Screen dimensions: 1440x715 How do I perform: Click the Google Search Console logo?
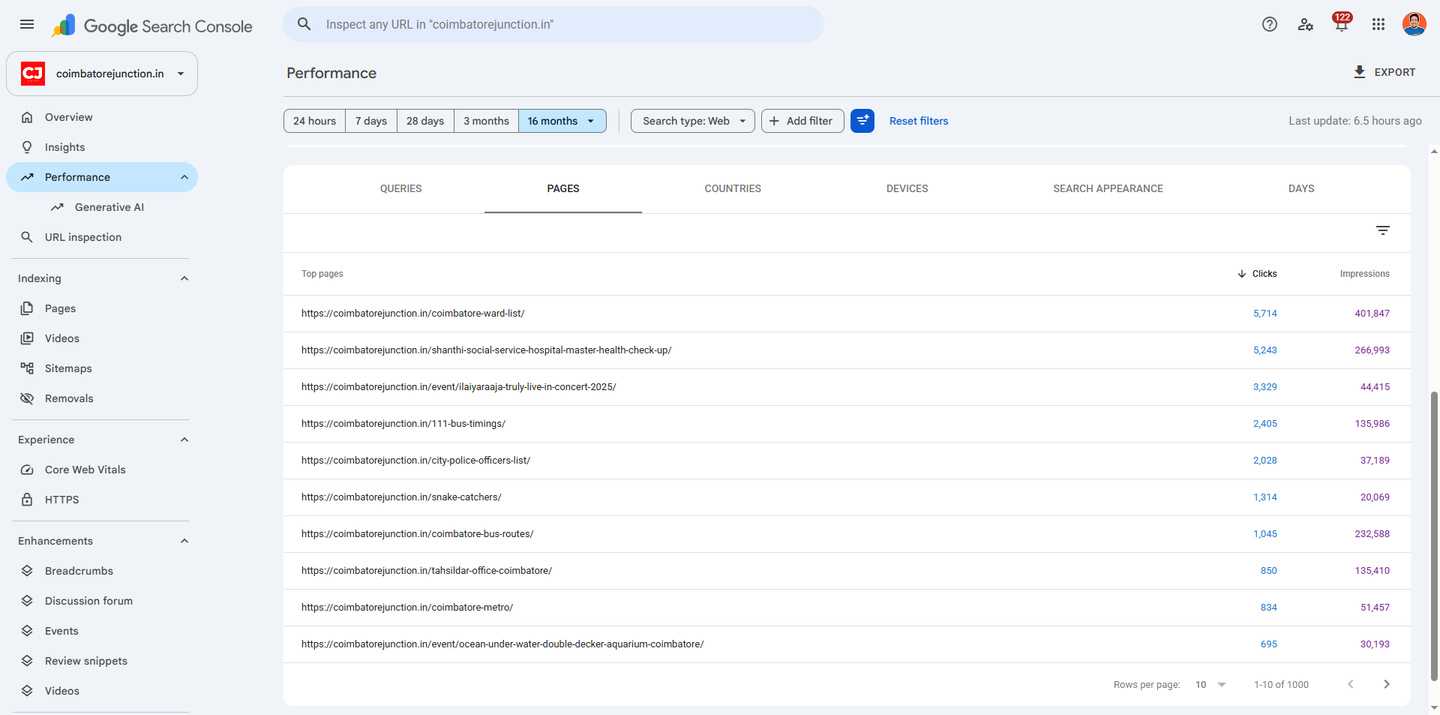(x=152, y=26)
